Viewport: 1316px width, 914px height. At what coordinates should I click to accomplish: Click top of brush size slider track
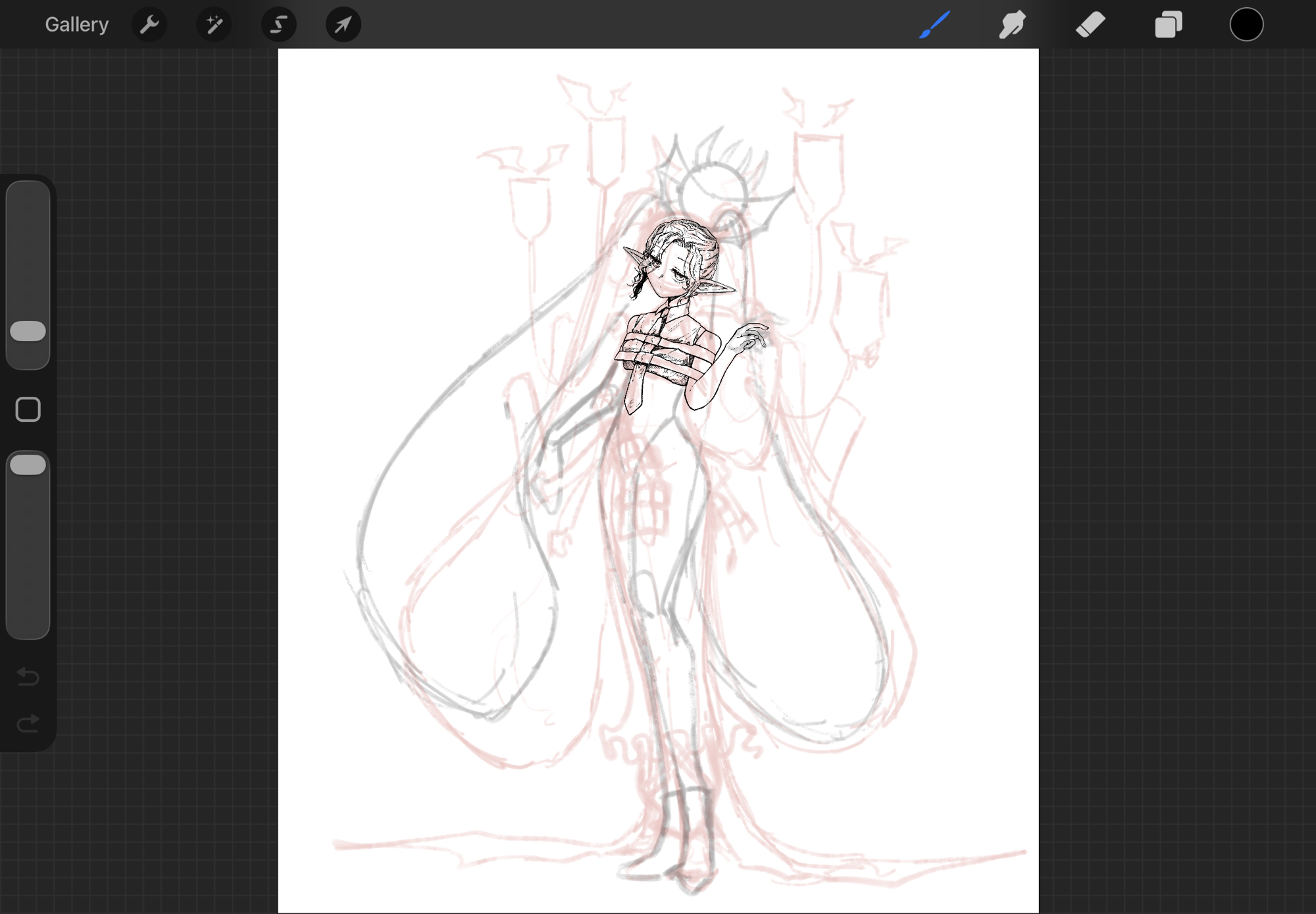point(28,197)
